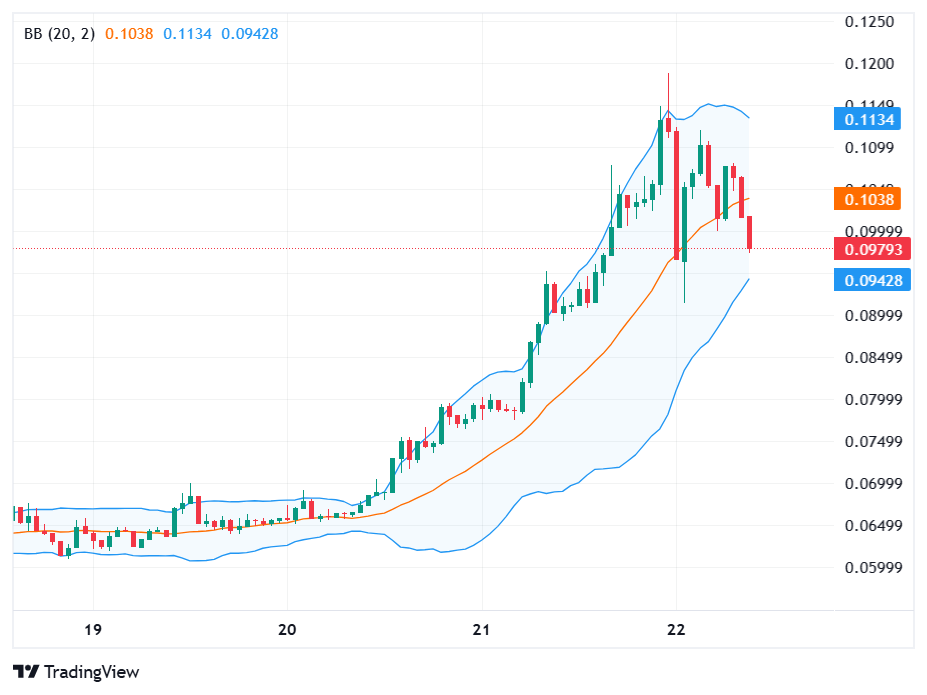The width and height of the screenshot is (927, 695).
Task: Select blue 0.1134 tag on the price axis
Action: (867, 119)
